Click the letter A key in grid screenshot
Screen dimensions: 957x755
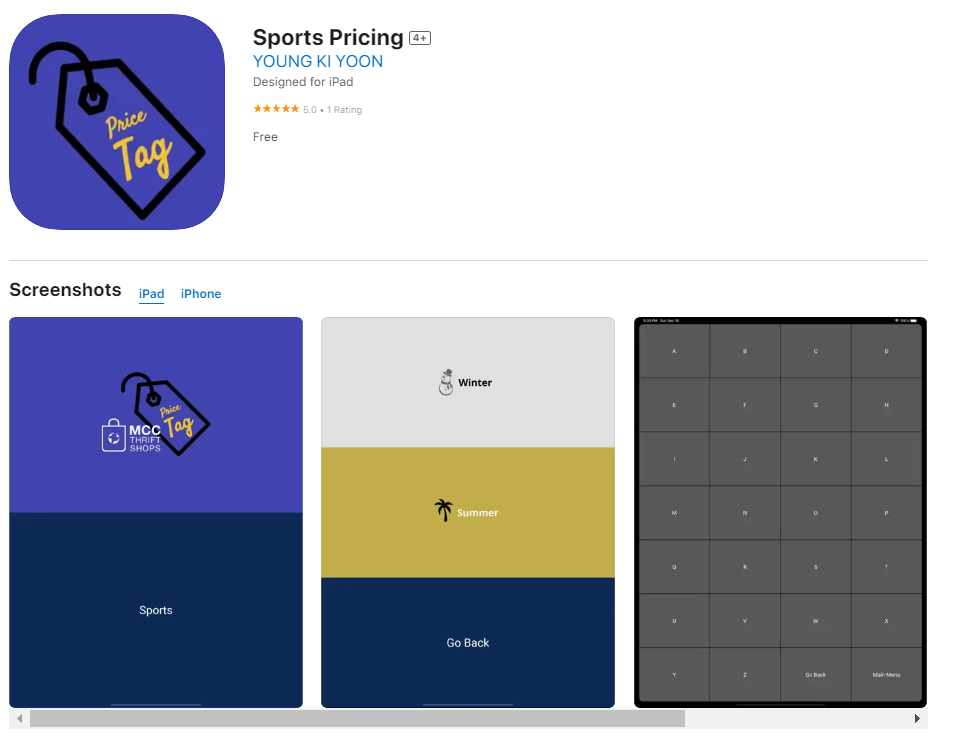point(674,351)
